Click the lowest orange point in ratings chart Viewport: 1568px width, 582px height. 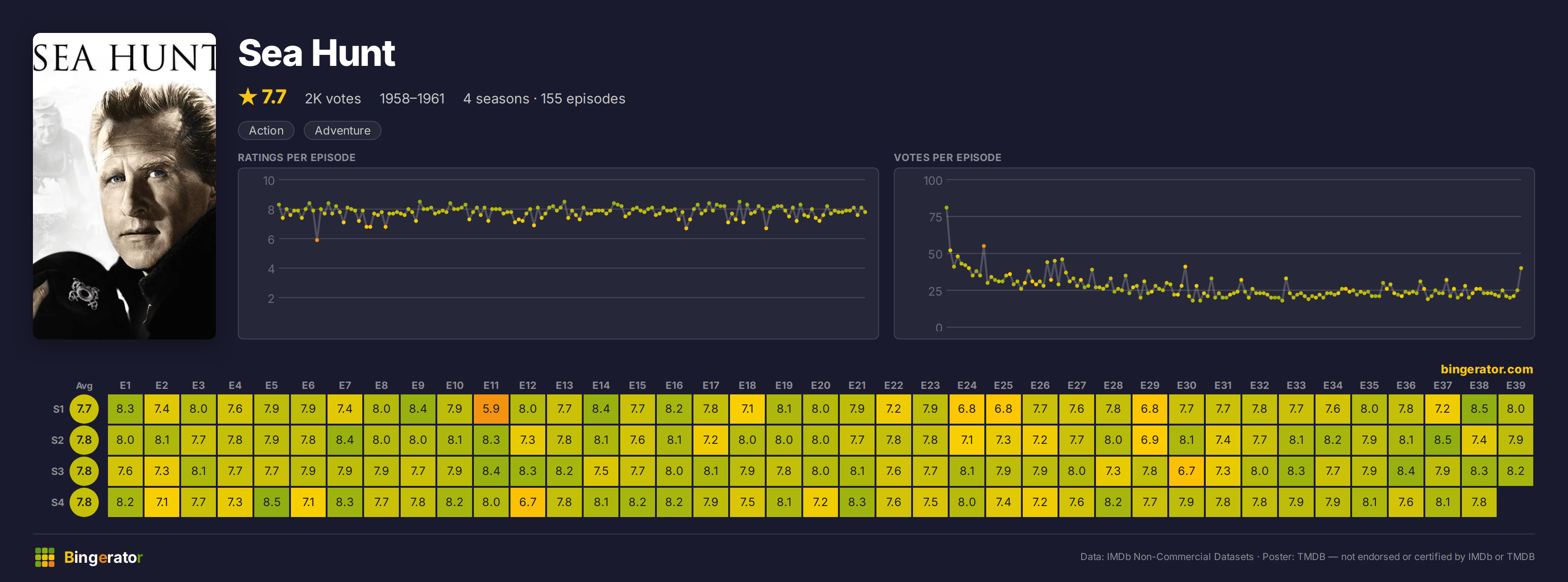coord(317,240)
